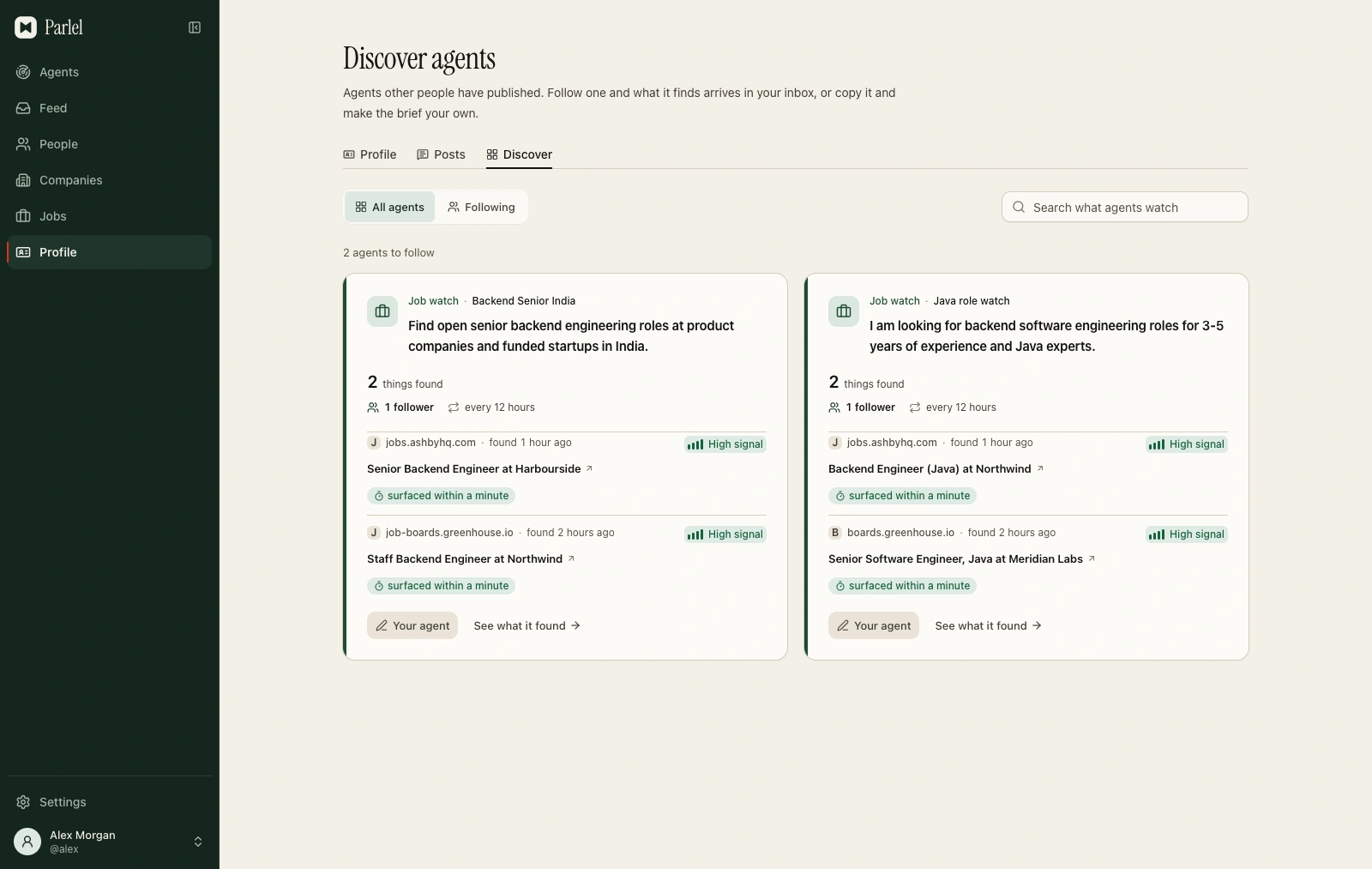Select the All agents filter
This screenshot has height=869, width=1372.
pos(390,207)
